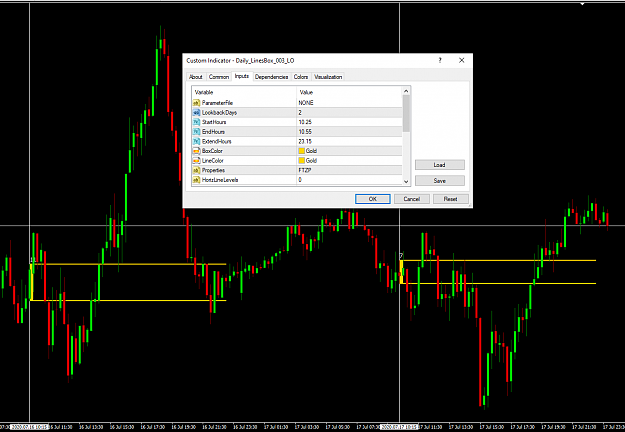This screenshot has height=432, width=625.
Task: Click the Save button
Action: 440,181
